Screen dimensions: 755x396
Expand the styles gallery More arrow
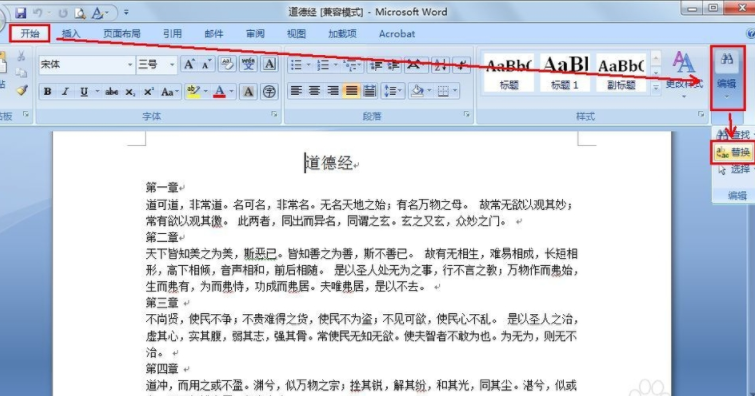[655, 87]
